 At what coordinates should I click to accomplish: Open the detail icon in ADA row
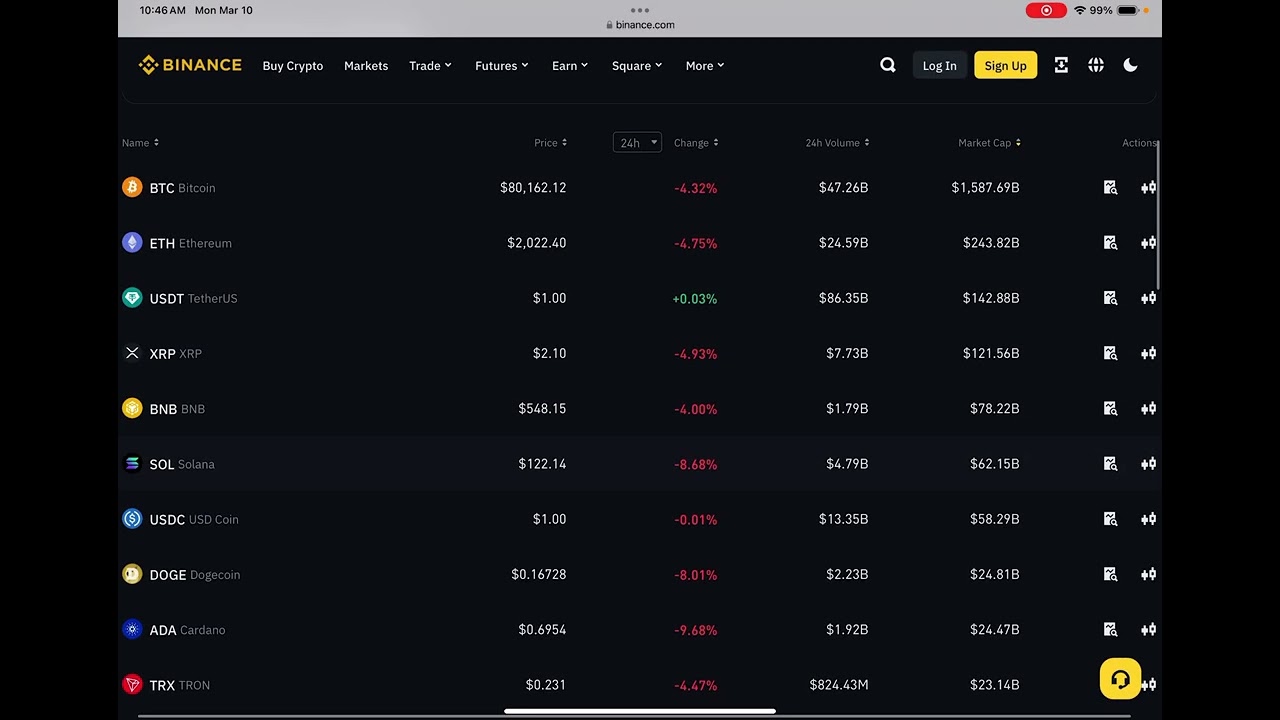(1110, 630)
